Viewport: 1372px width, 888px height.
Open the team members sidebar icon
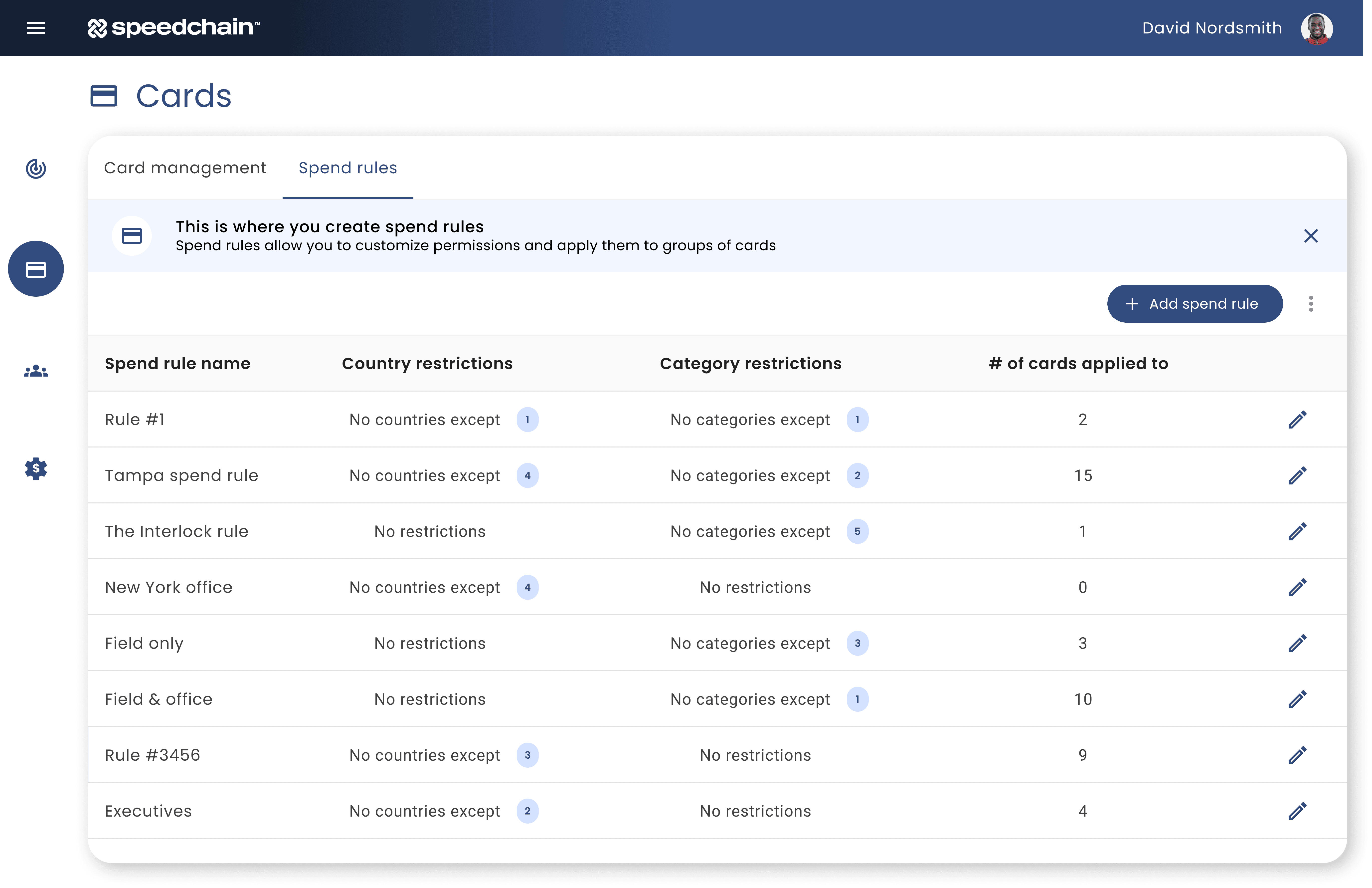click(36, 371)
